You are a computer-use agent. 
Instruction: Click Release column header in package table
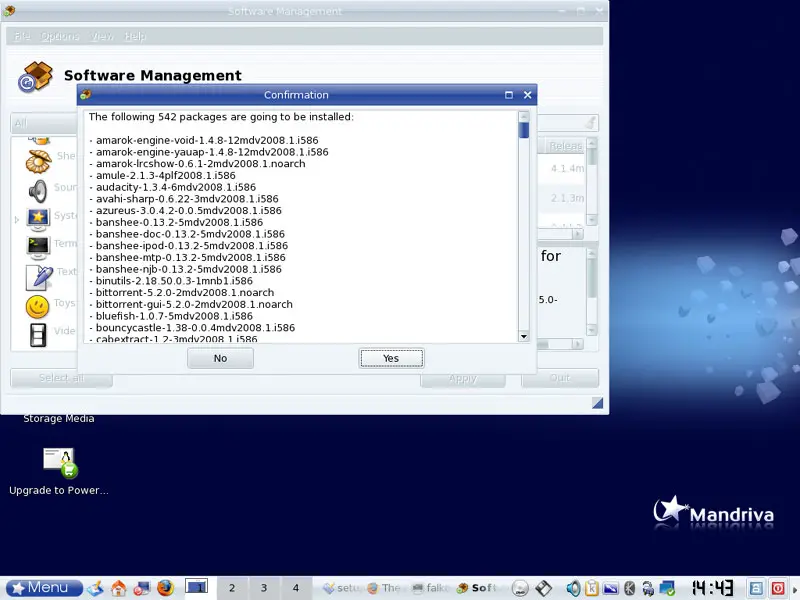tap(565, 146)
